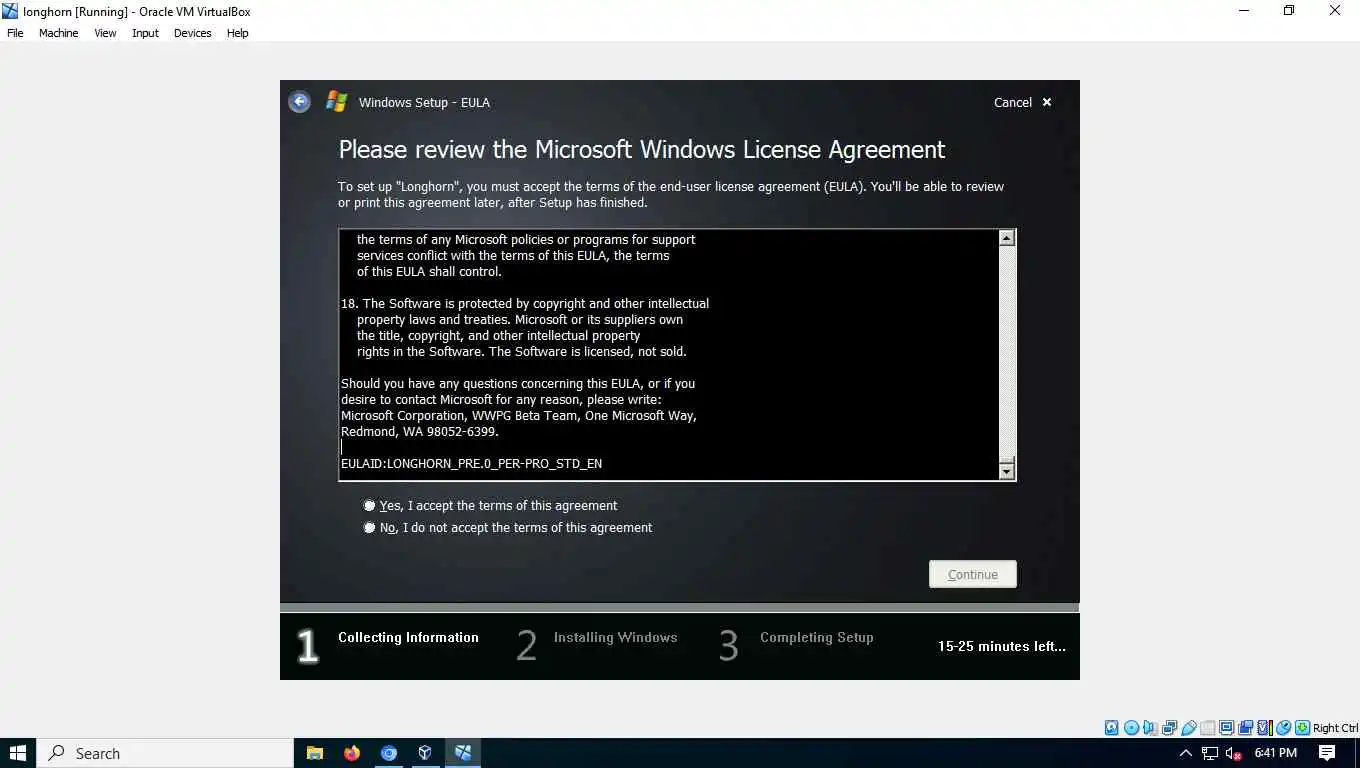Switch to the running VM taskbar icon
This screenshot has height=768, width=1360.
point(463,753)
